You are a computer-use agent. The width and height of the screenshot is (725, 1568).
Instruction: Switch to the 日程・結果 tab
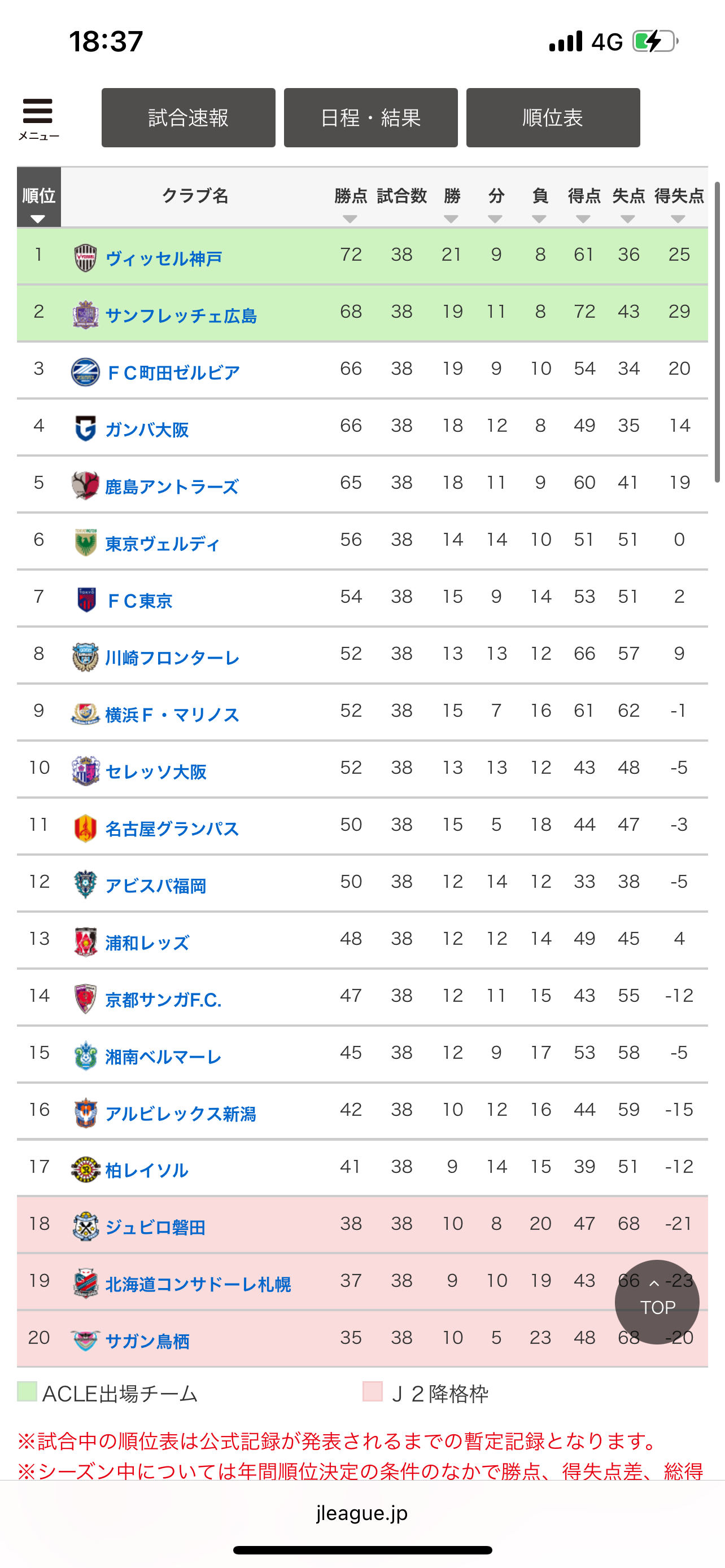pyautogui.click(x=371, y=117)
